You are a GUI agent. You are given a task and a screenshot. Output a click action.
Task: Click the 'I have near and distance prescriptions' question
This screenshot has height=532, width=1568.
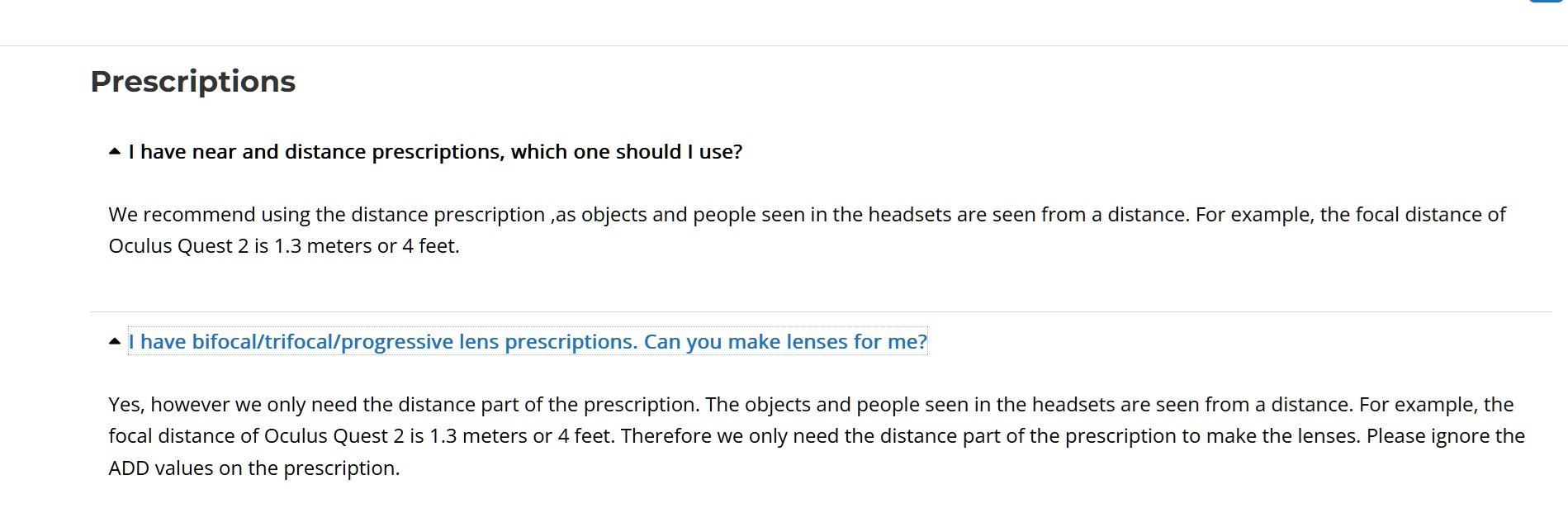click(435, 152)
